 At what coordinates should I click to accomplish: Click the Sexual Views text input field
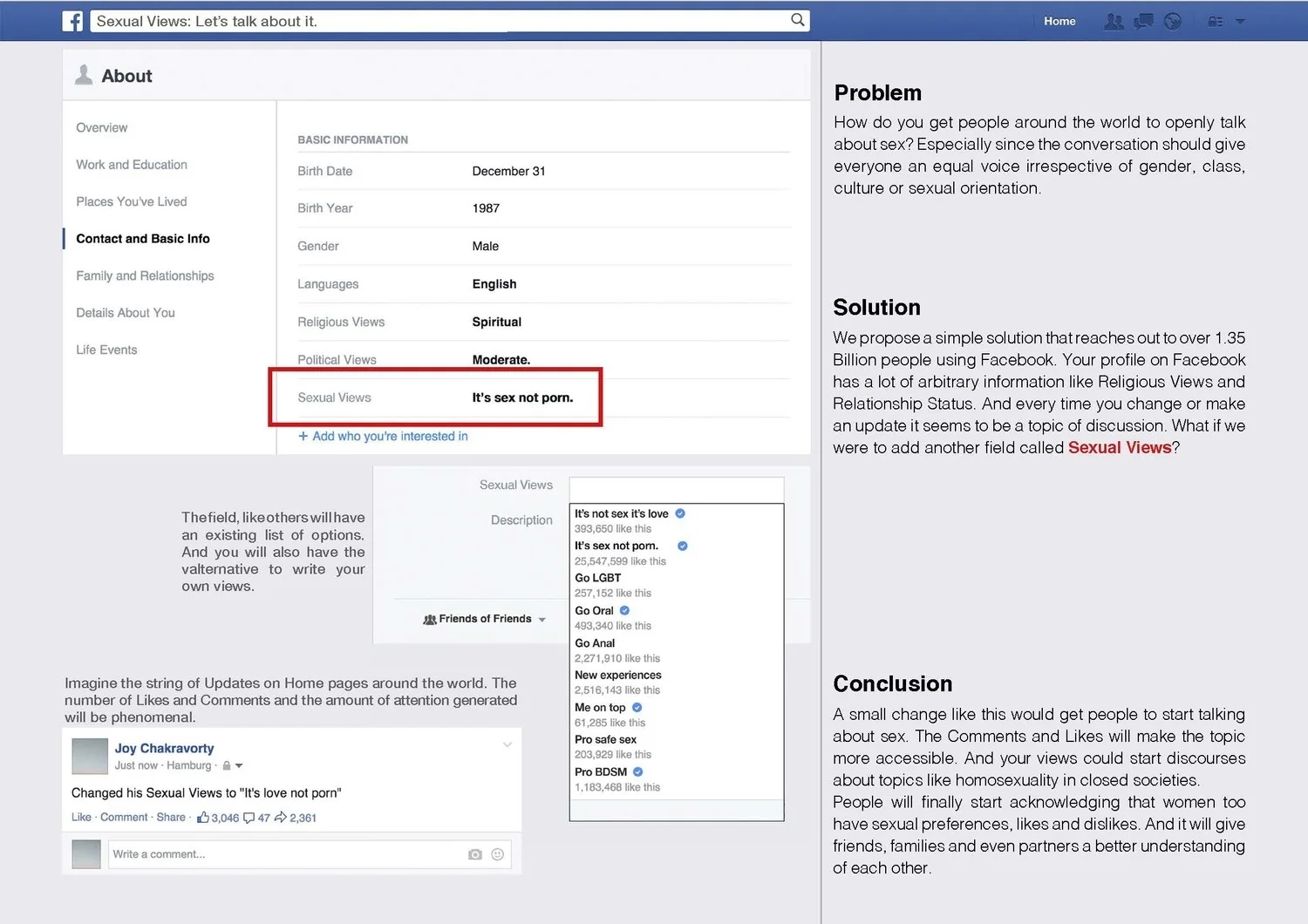pyautogui.click(x=677, y=489)
